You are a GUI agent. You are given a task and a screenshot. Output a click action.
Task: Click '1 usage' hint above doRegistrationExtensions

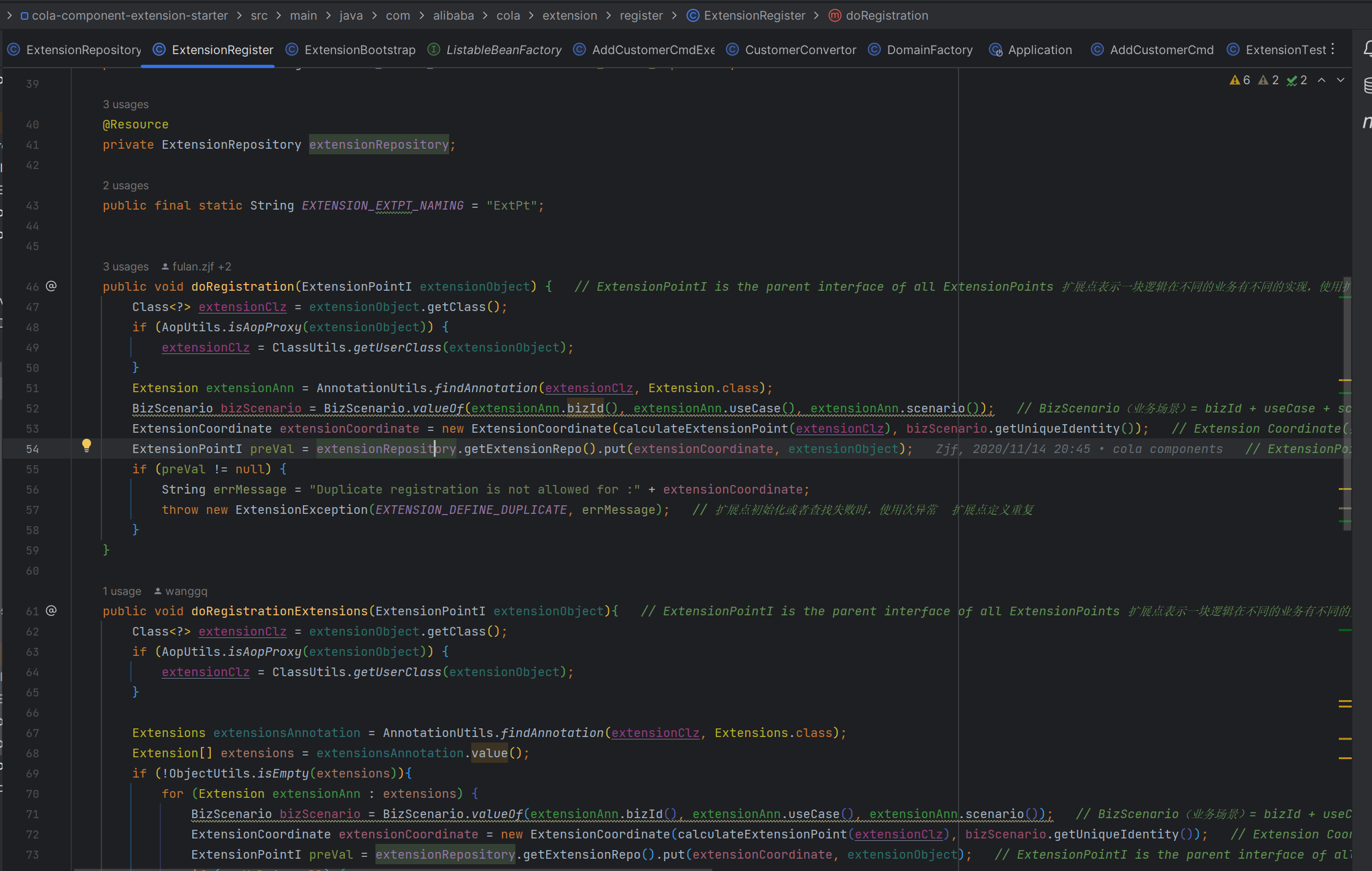(x=122, y=591)
